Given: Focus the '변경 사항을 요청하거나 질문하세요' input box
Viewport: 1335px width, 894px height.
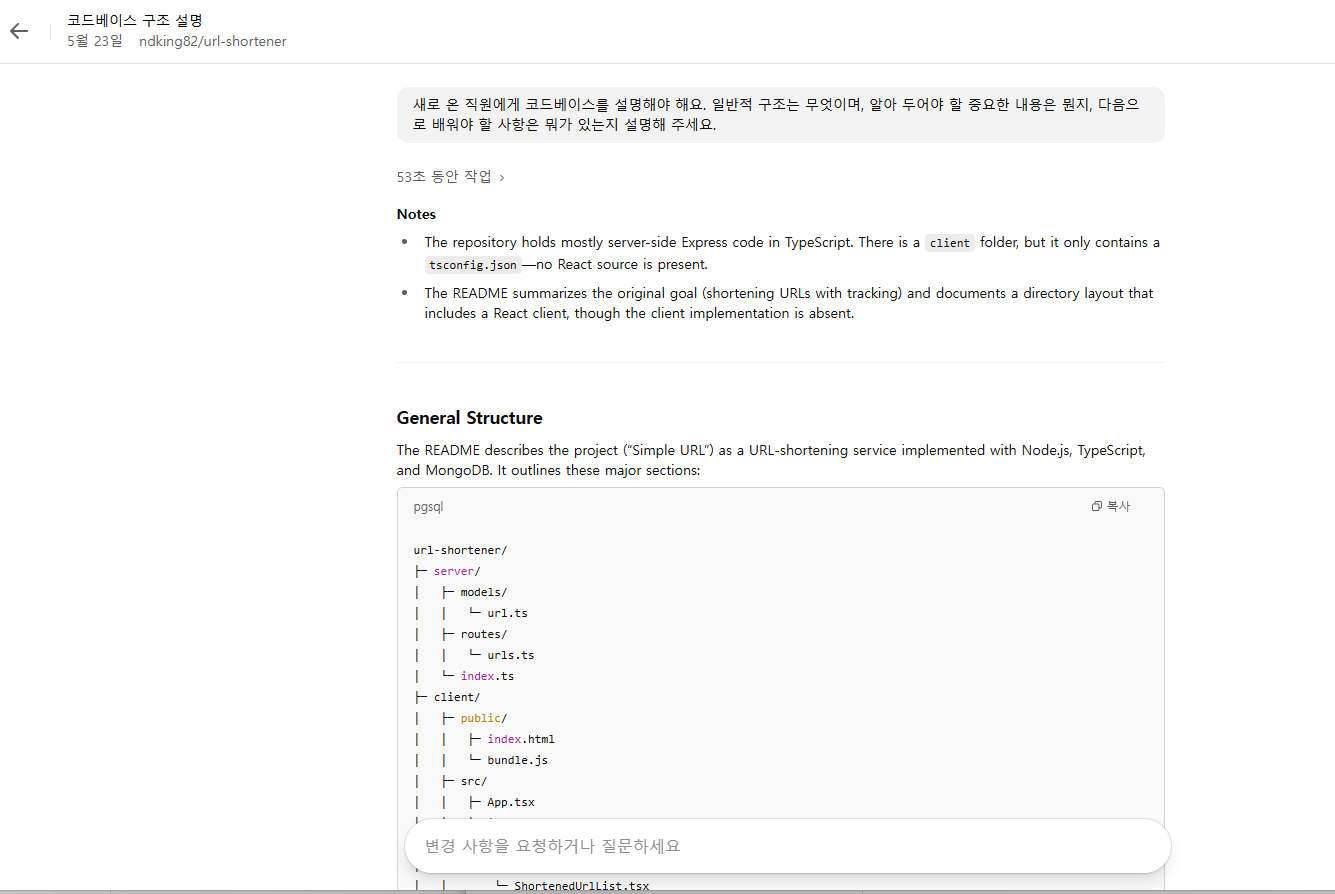Looking at the screenshot, I should tap(787, 846).
